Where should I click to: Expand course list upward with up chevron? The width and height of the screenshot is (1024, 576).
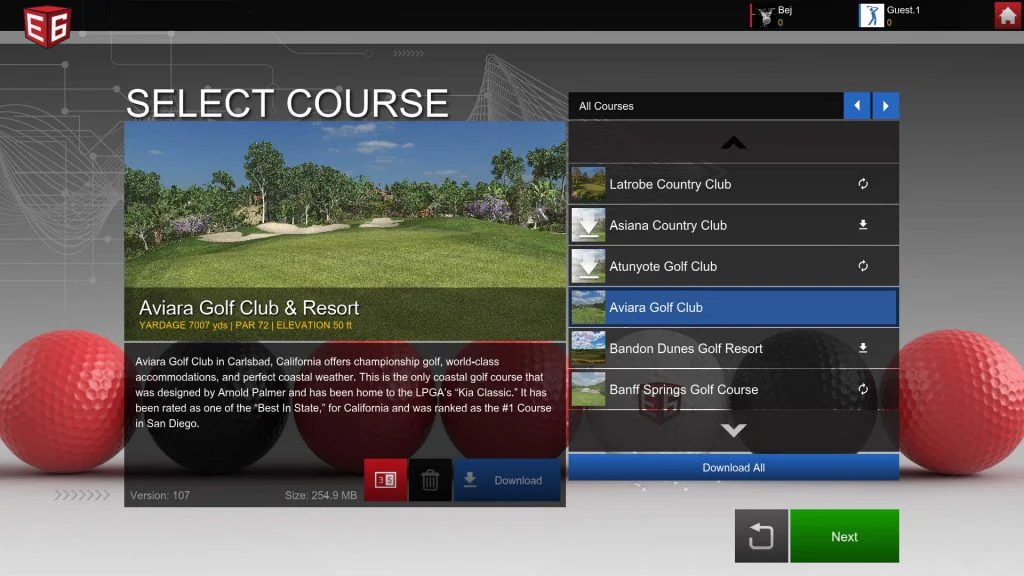click(733, 142)
